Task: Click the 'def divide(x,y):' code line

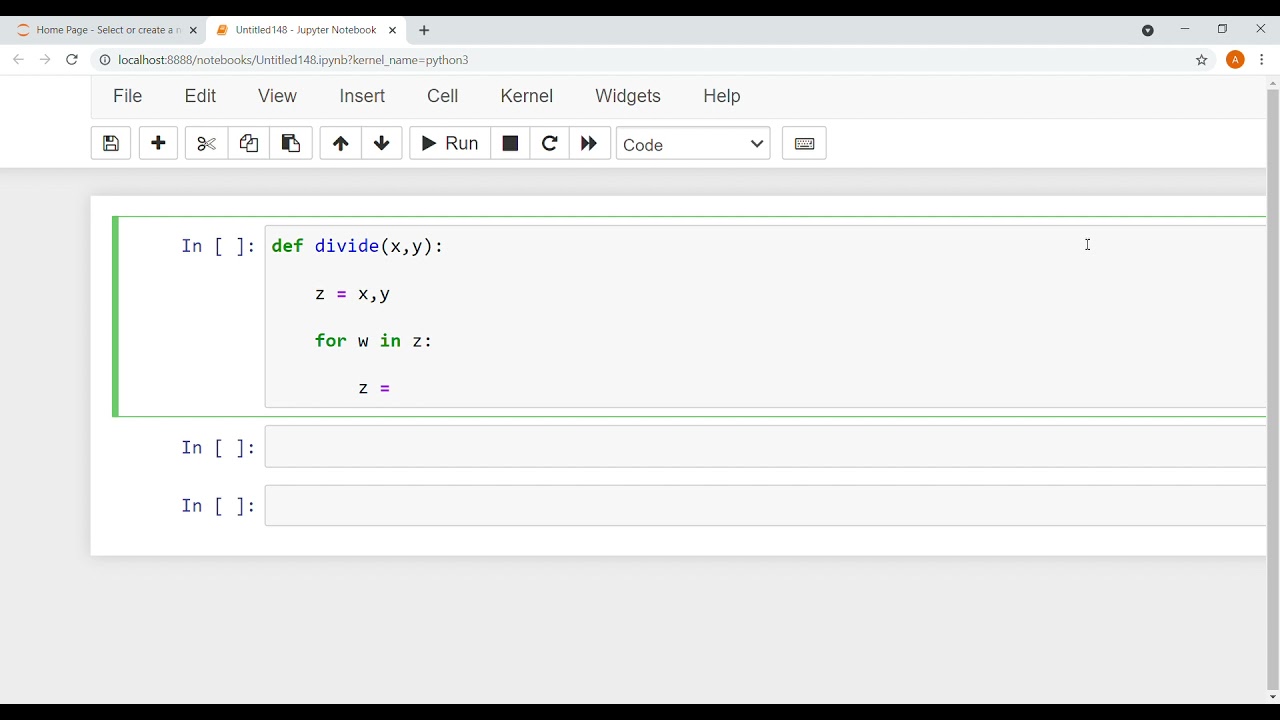Action: tap(357, 246)
